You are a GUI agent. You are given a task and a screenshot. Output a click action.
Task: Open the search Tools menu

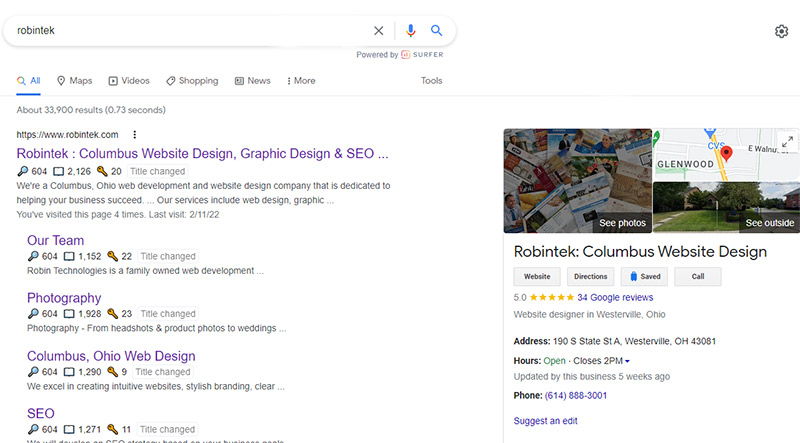pos(432,81)
